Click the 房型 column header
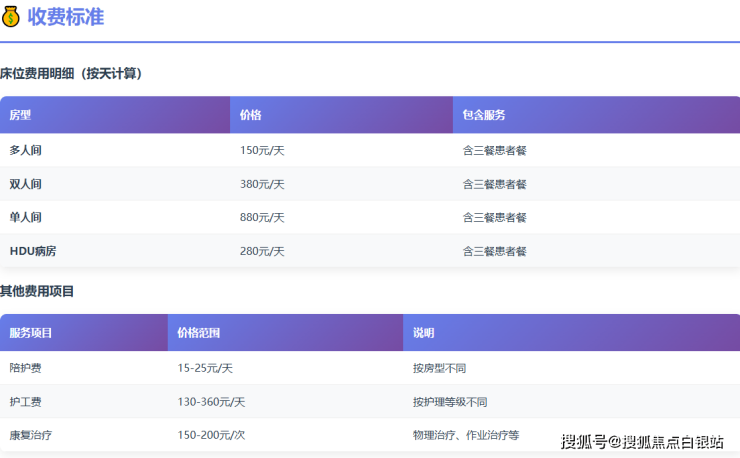 pyautogui.click(x=20, y=115)
